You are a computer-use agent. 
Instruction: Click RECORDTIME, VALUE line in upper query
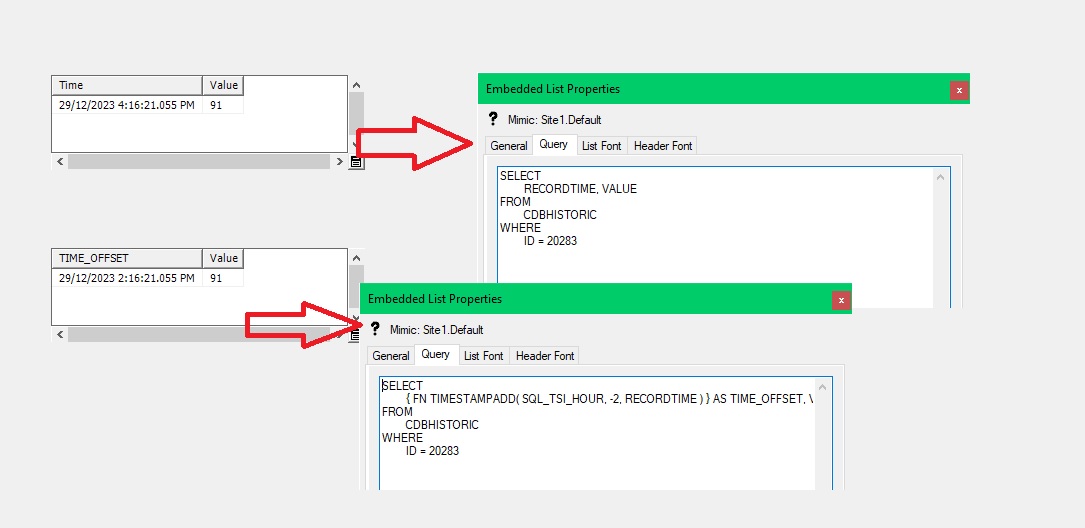point(580,189)
